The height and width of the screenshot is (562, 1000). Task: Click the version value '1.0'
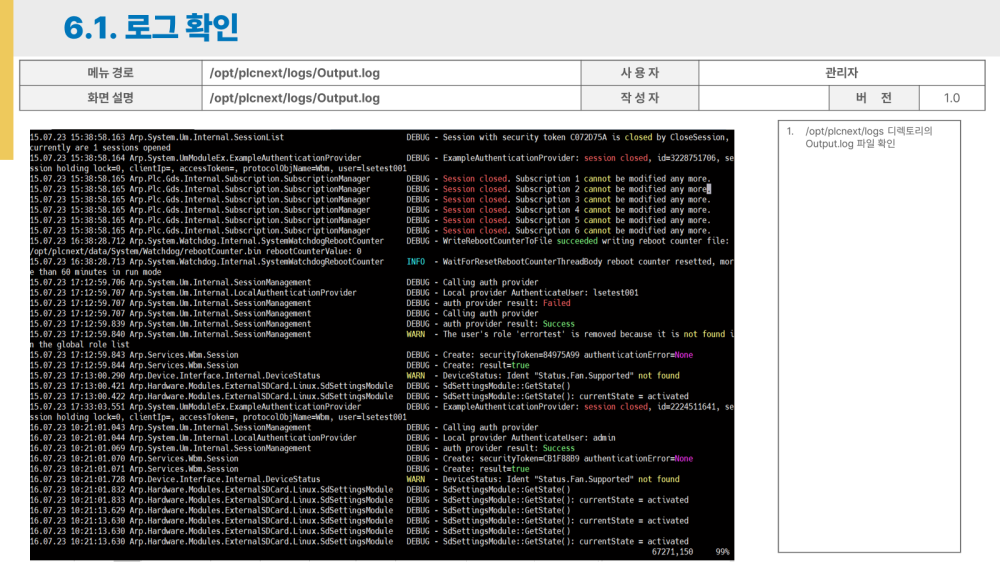click(x=951, y=98)
